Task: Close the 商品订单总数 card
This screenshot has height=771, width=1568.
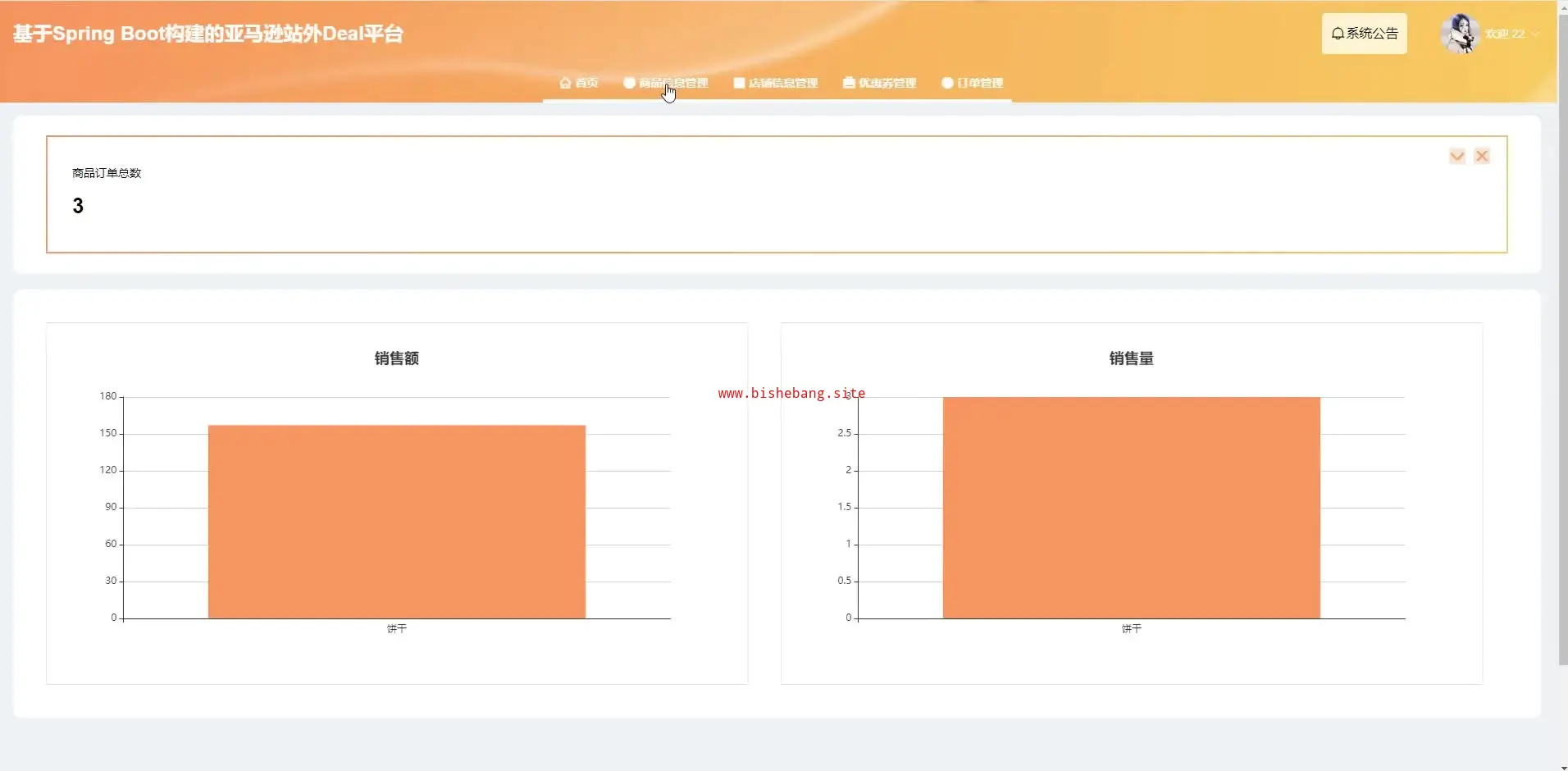Action: click(1482, 156)
